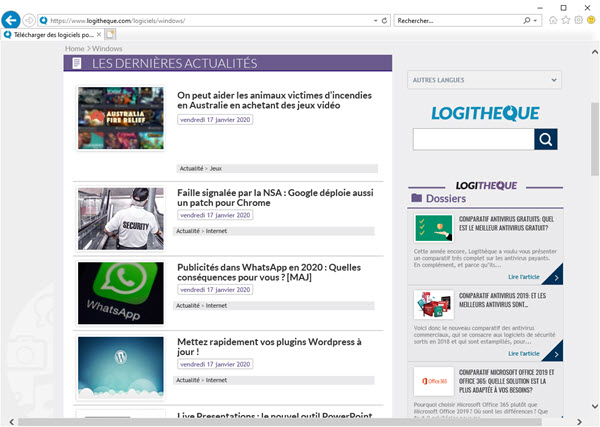Click the horizontal scrollbar left arrow
Image resolution: width=600 pixels, height=427 pixels.
[11, 422]
